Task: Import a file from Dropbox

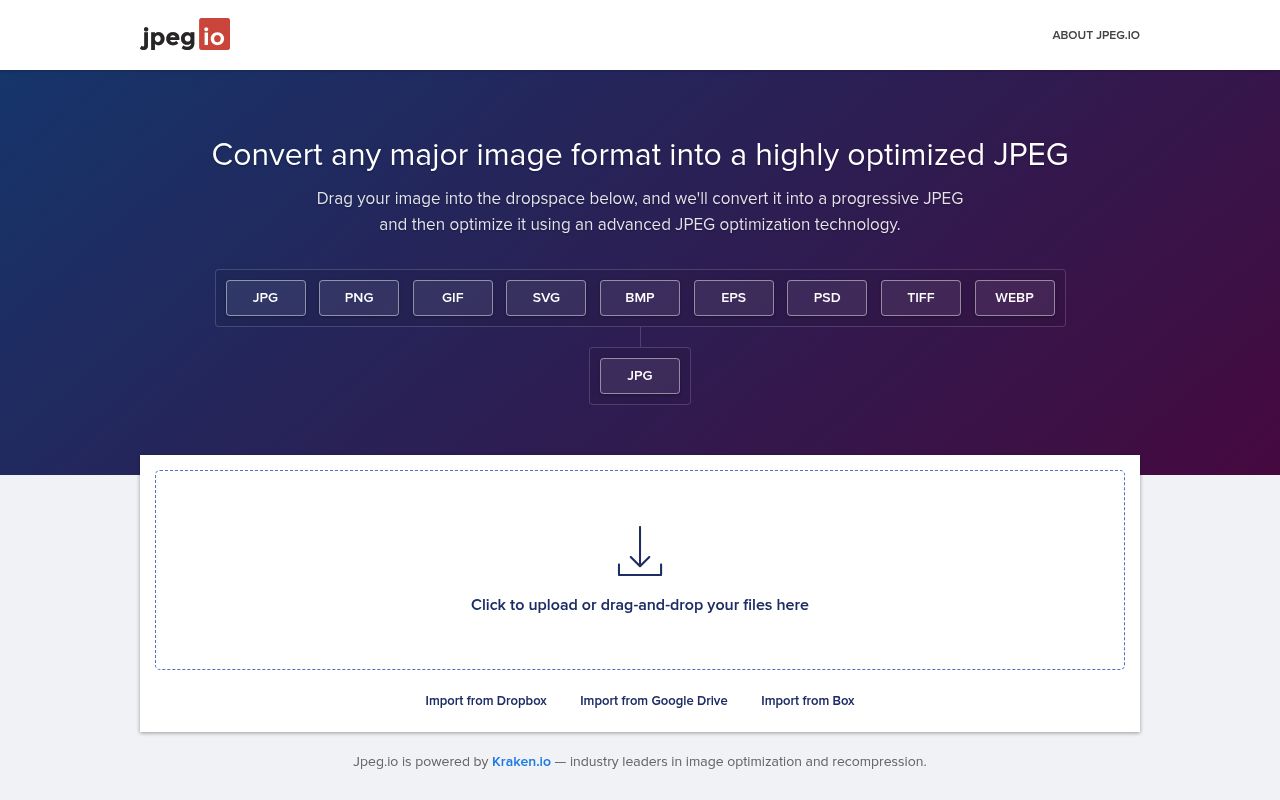Action: [486, 701]
